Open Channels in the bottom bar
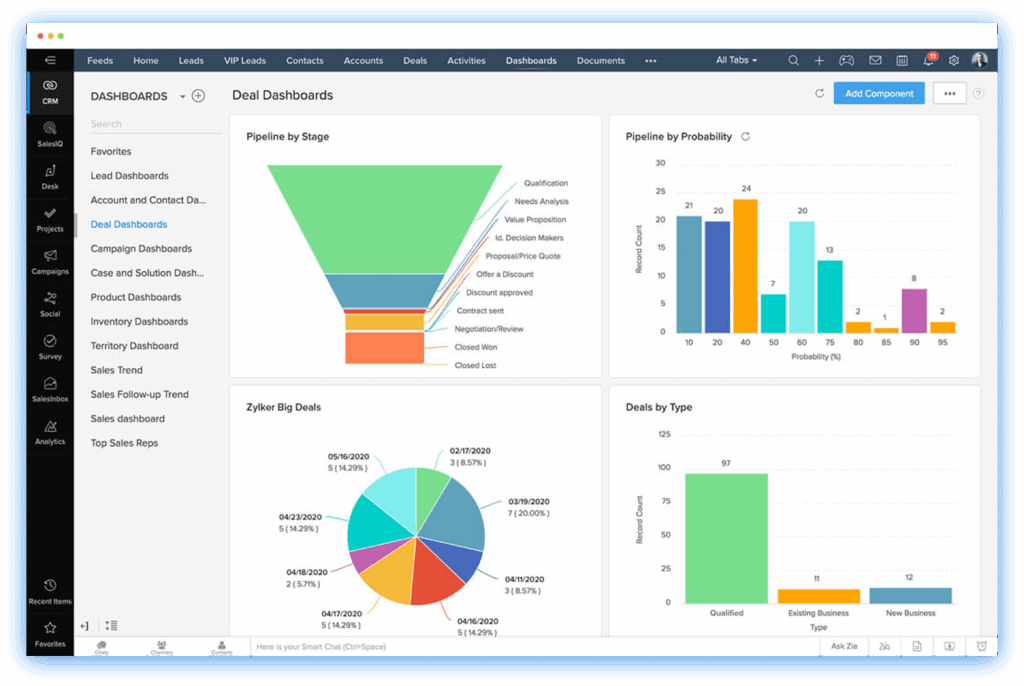This screenshot has width=1024, height=686. 161,647
